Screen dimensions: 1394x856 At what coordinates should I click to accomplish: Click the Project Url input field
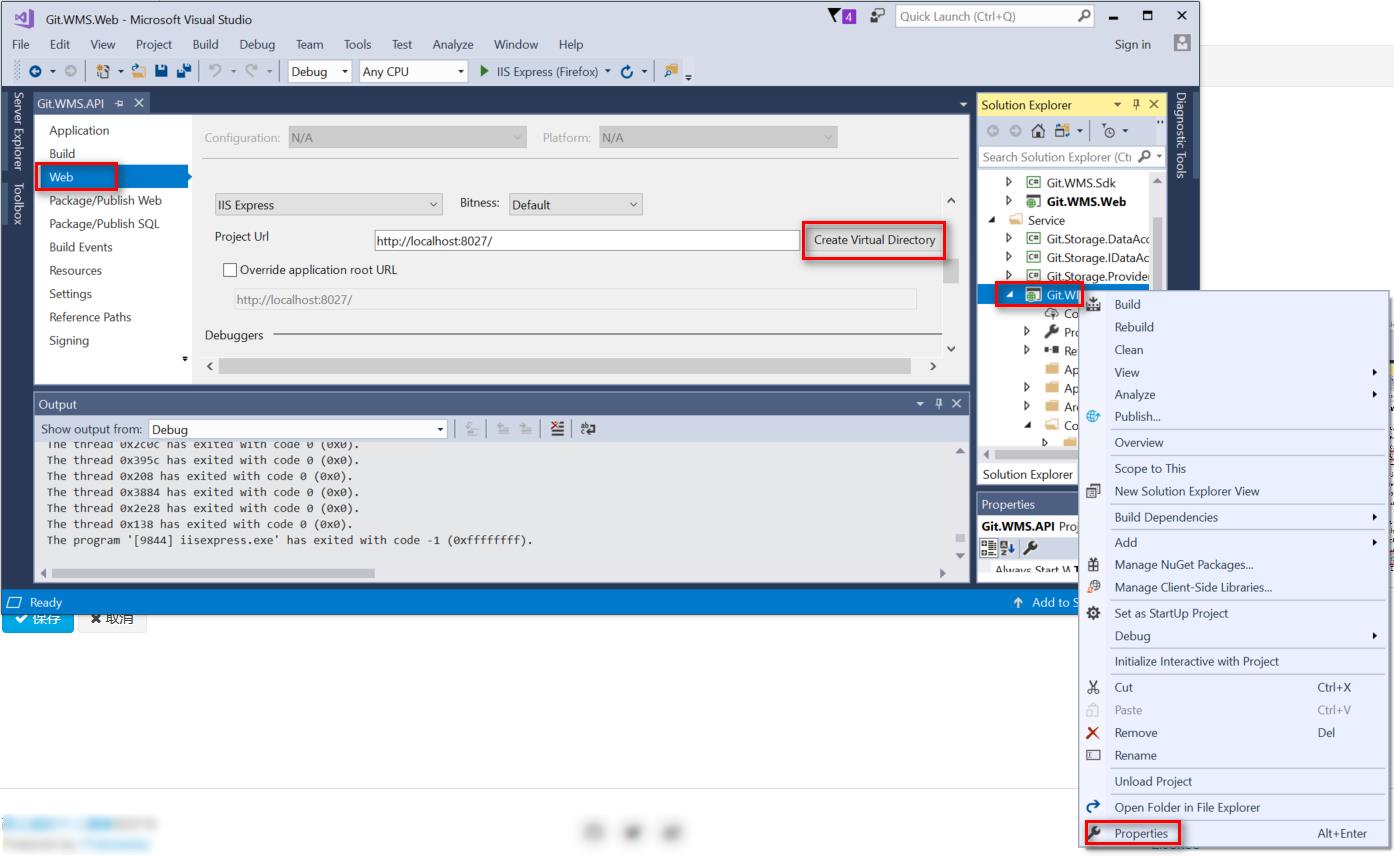587,241
